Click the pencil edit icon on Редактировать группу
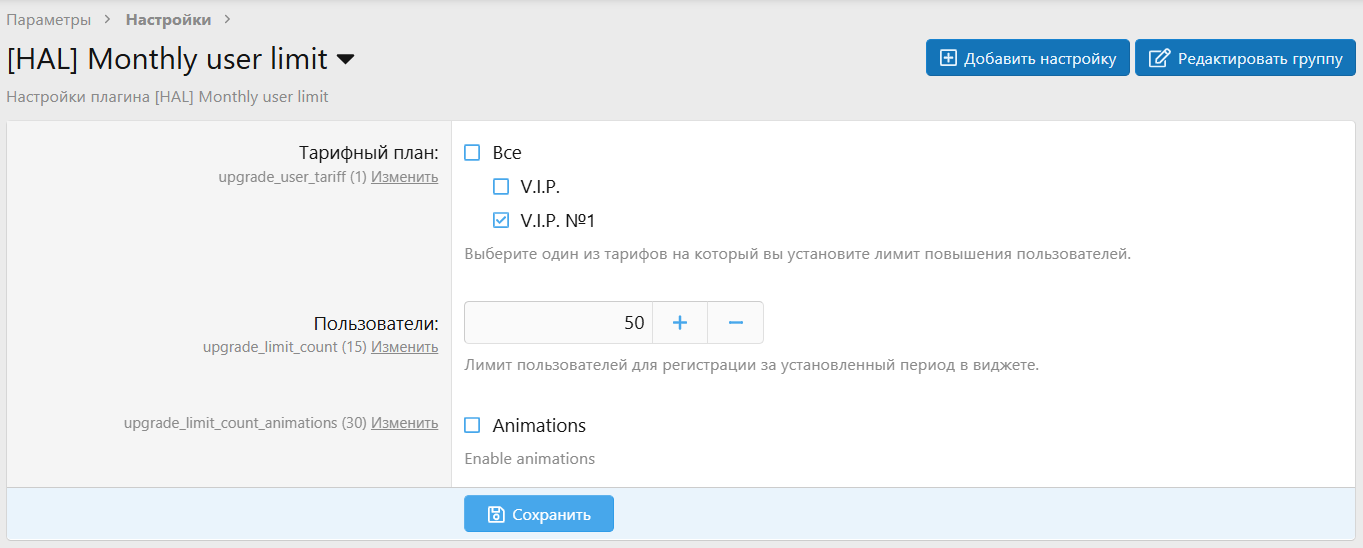1363x548 pixels. pyautogui.click(x=1159, y=58)
